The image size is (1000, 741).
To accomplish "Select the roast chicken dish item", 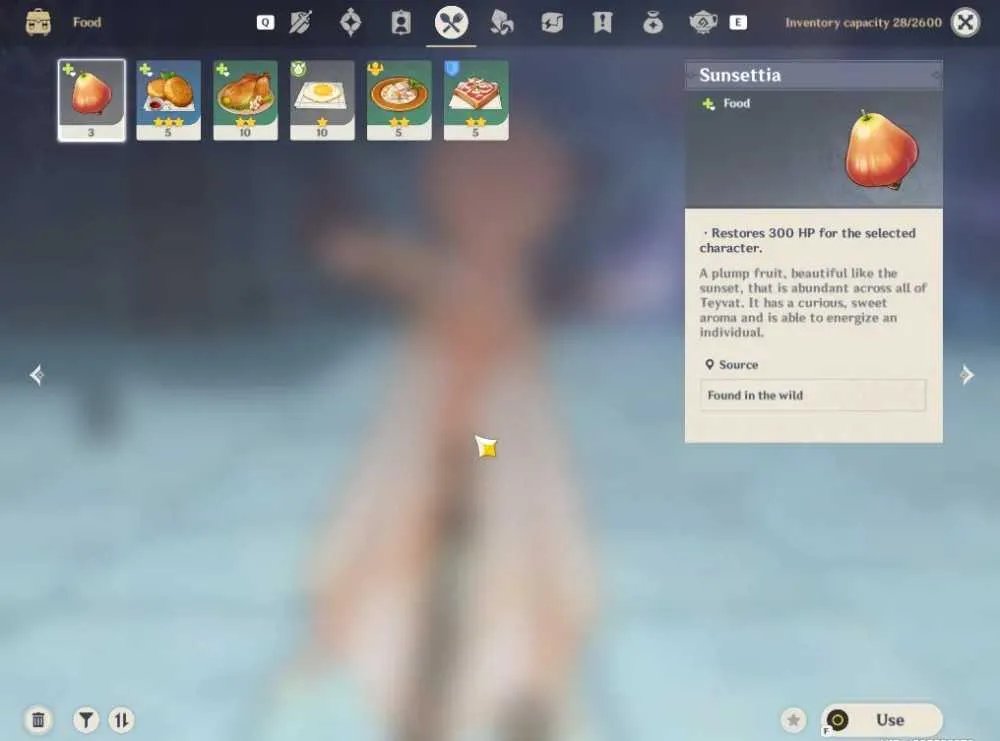I will tap(246, 100).
